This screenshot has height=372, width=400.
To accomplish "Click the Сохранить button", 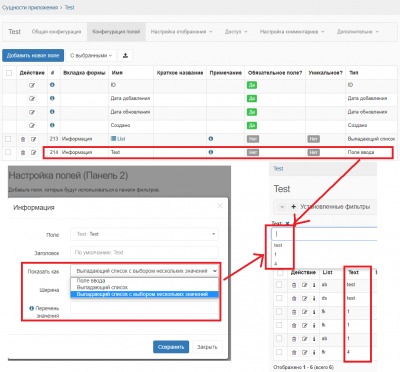I will 171,347.
